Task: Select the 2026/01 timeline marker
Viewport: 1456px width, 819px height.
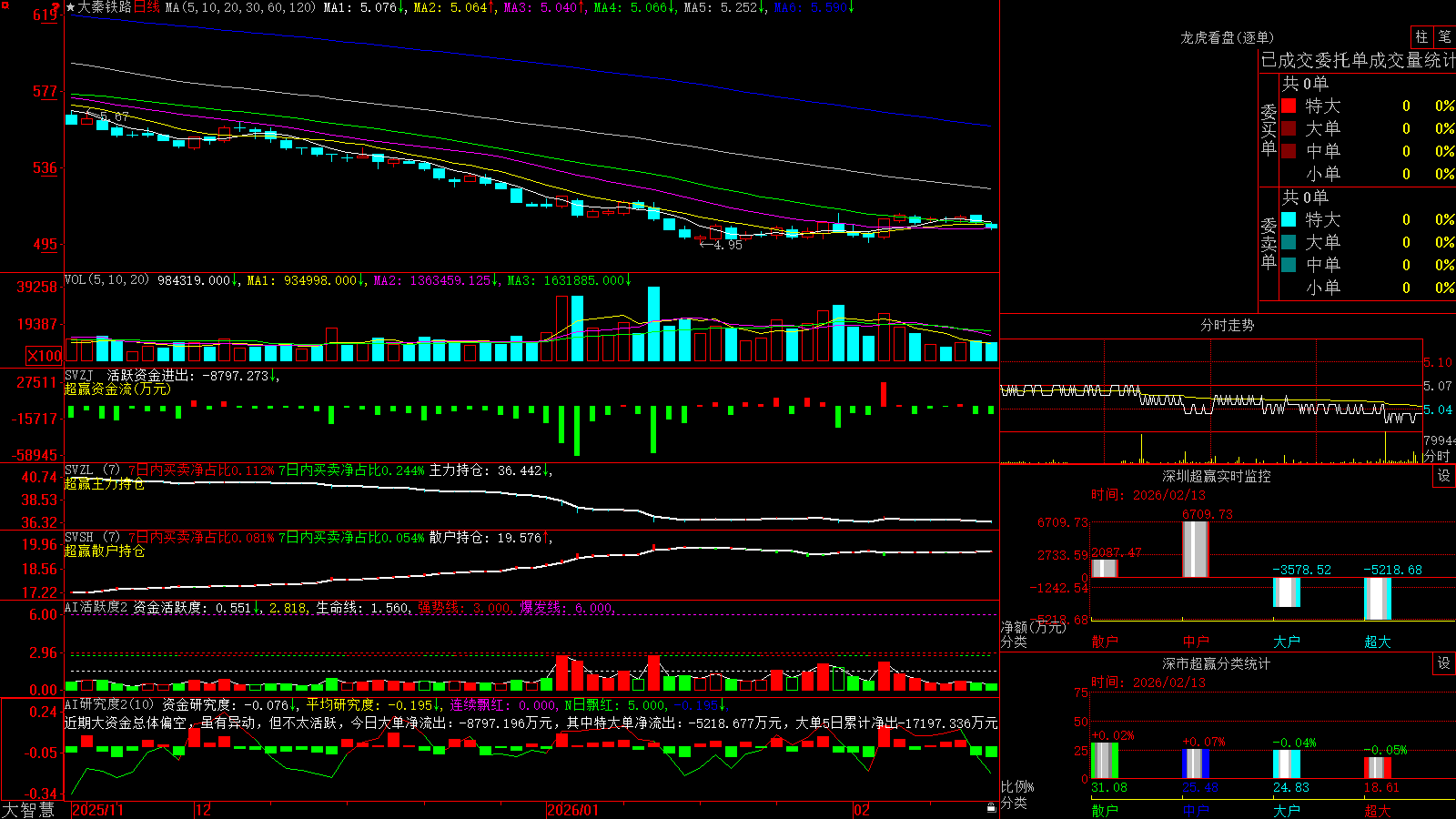Action: click(572, 810)
